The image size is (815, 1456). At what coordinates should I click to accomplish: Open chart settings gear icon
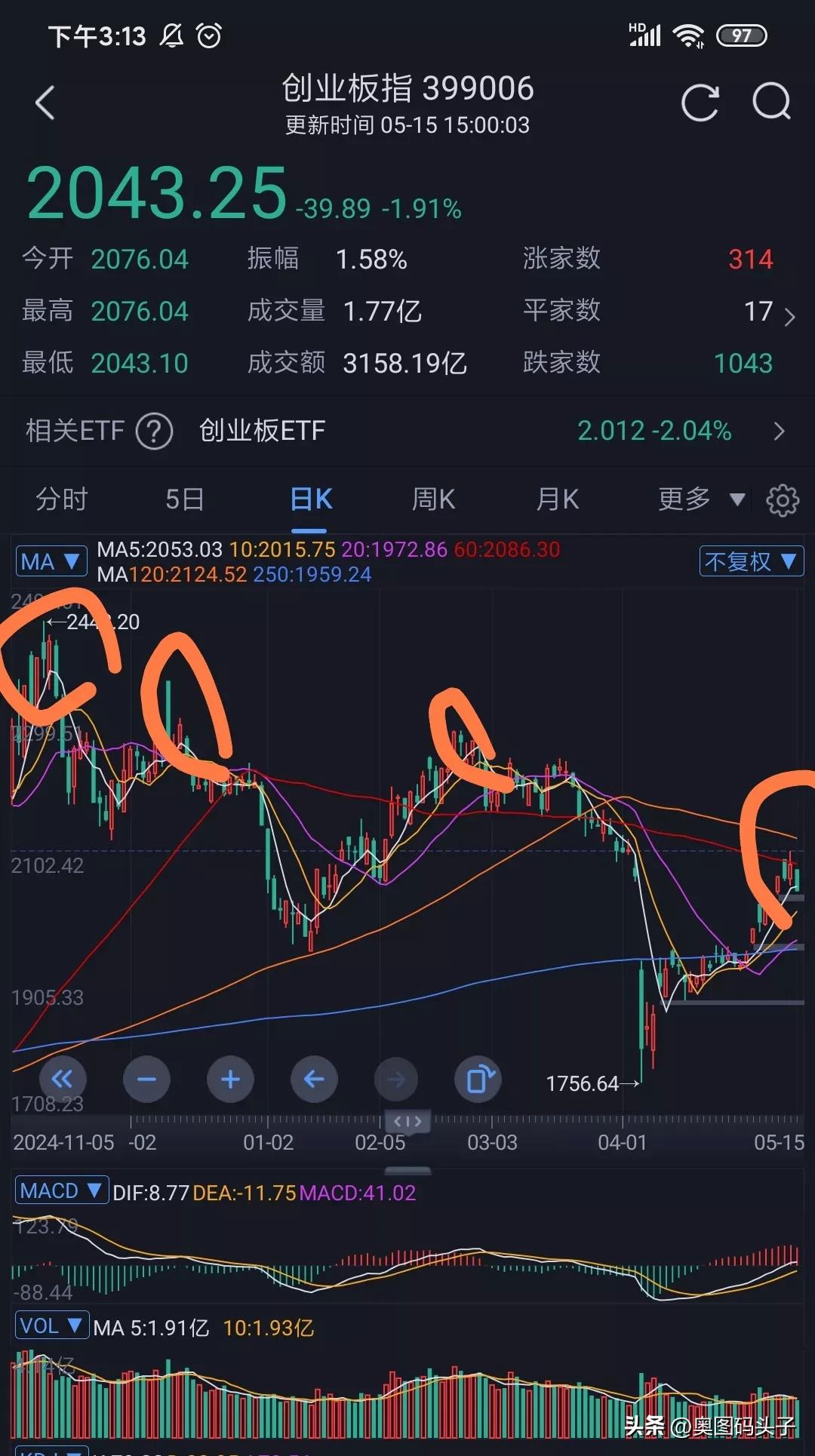click(783, 499)
